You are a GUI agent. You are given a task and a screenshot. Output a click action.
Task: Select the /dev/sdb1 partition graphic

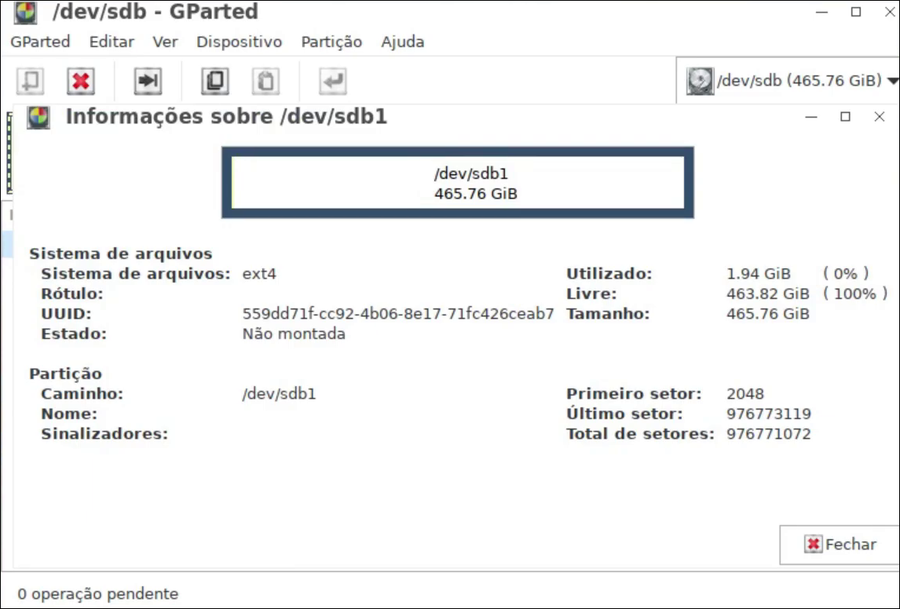tap(457, 183)
